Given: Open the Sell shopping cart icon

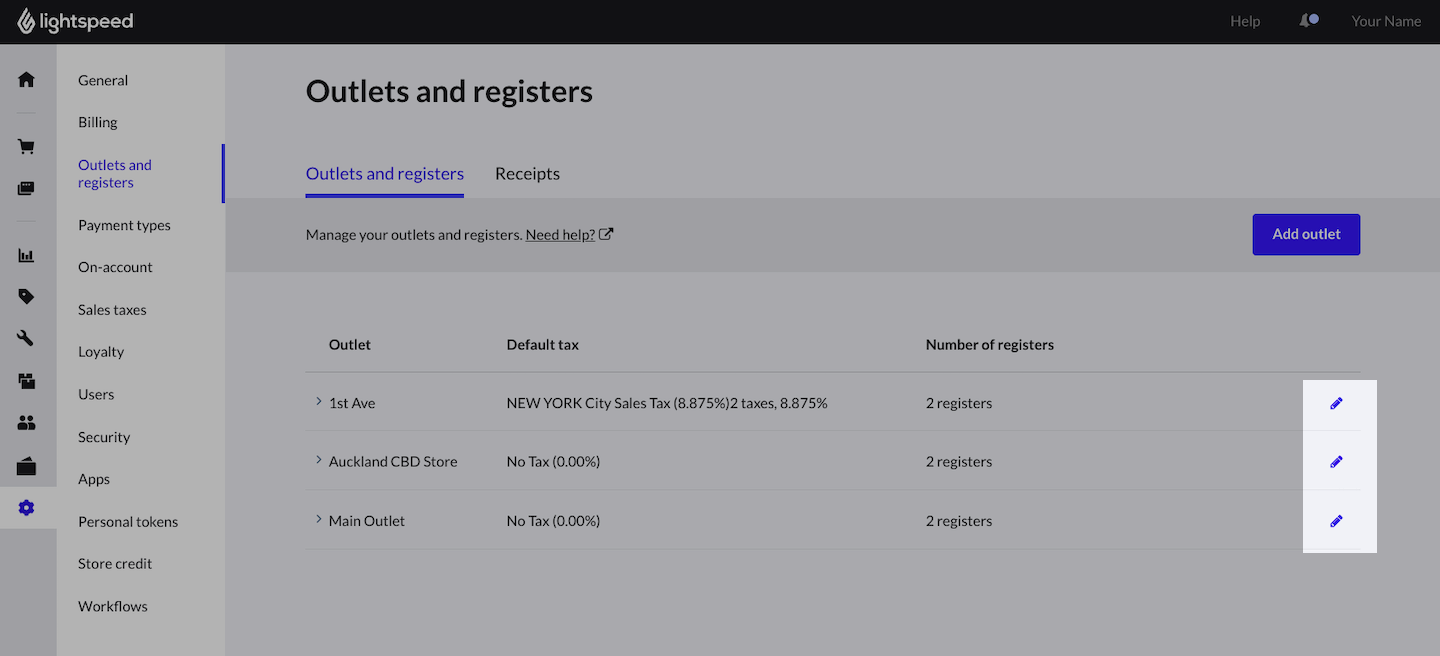Looking at the screenshot, I should tap(26, 147).
